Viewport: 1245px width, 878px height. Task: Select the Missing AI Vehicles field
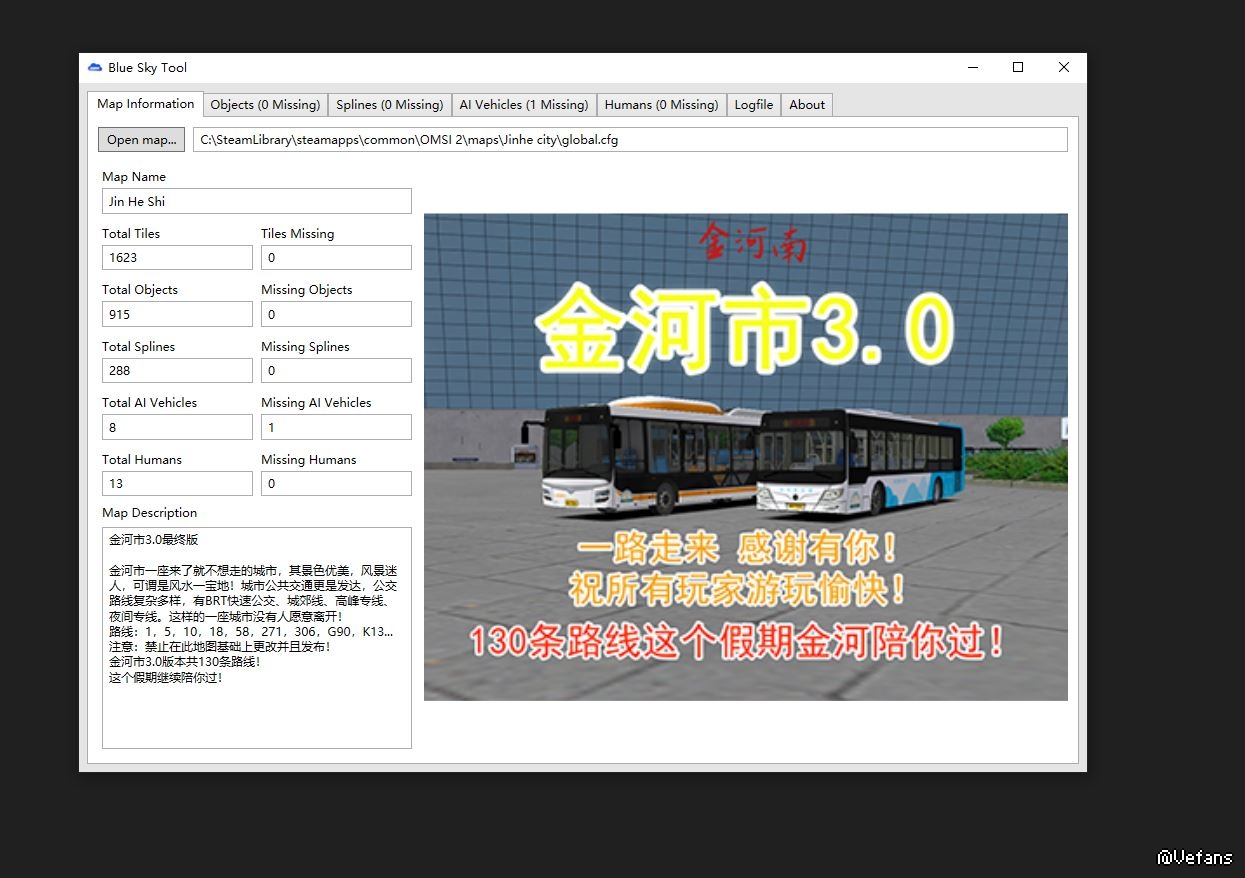(x=336, y=428)
